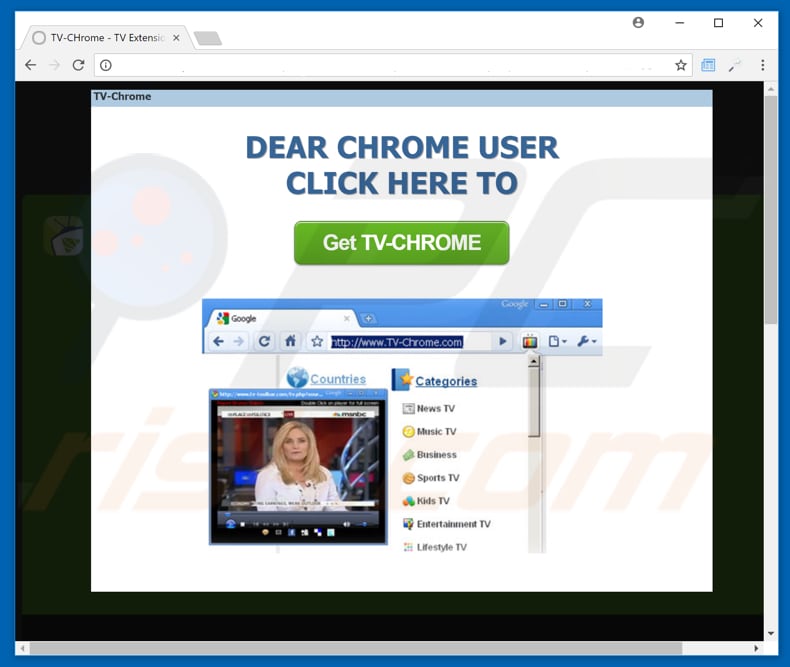Click the globe icon next to Countries
Screen dimensions: 790x667
[x=297, y=378]
